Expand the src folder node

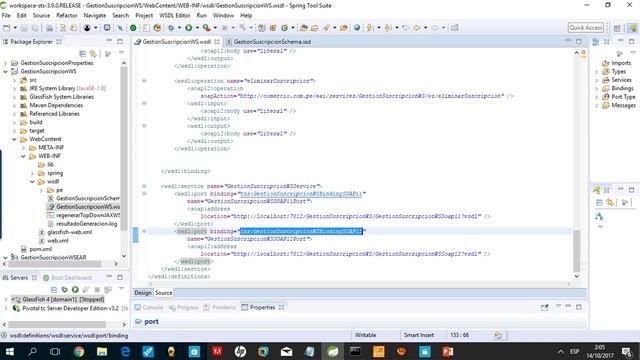tap(14, 80)
